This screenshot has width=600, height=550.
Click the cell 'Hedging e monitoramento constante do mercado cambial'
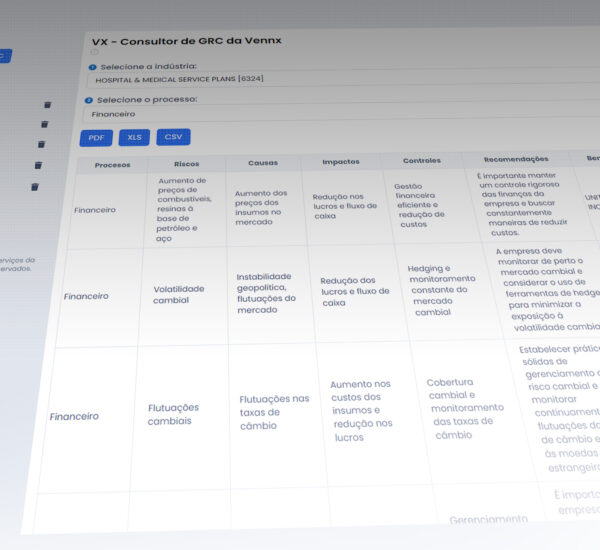441,291
